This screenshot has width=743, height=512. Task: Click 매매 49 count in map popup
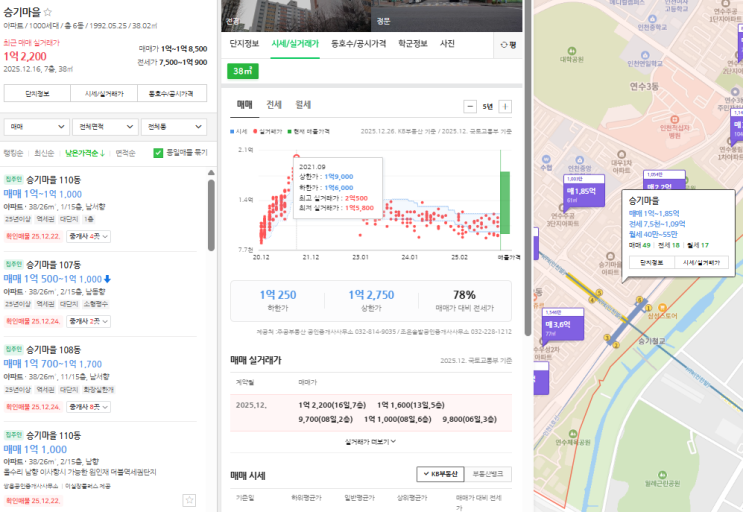tap(640, 245)
